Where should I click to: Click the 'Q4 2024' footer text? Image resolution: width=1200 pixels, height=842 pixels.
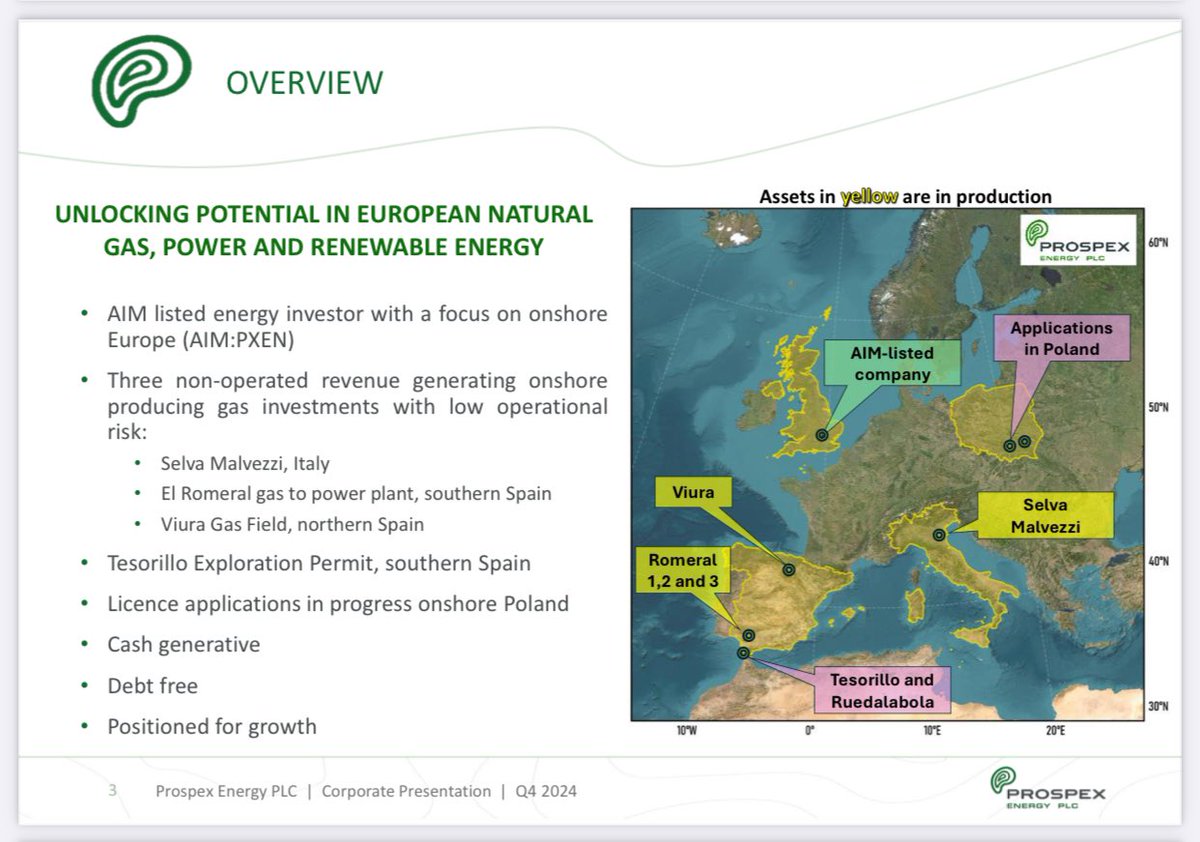click(x=547, y=791)
